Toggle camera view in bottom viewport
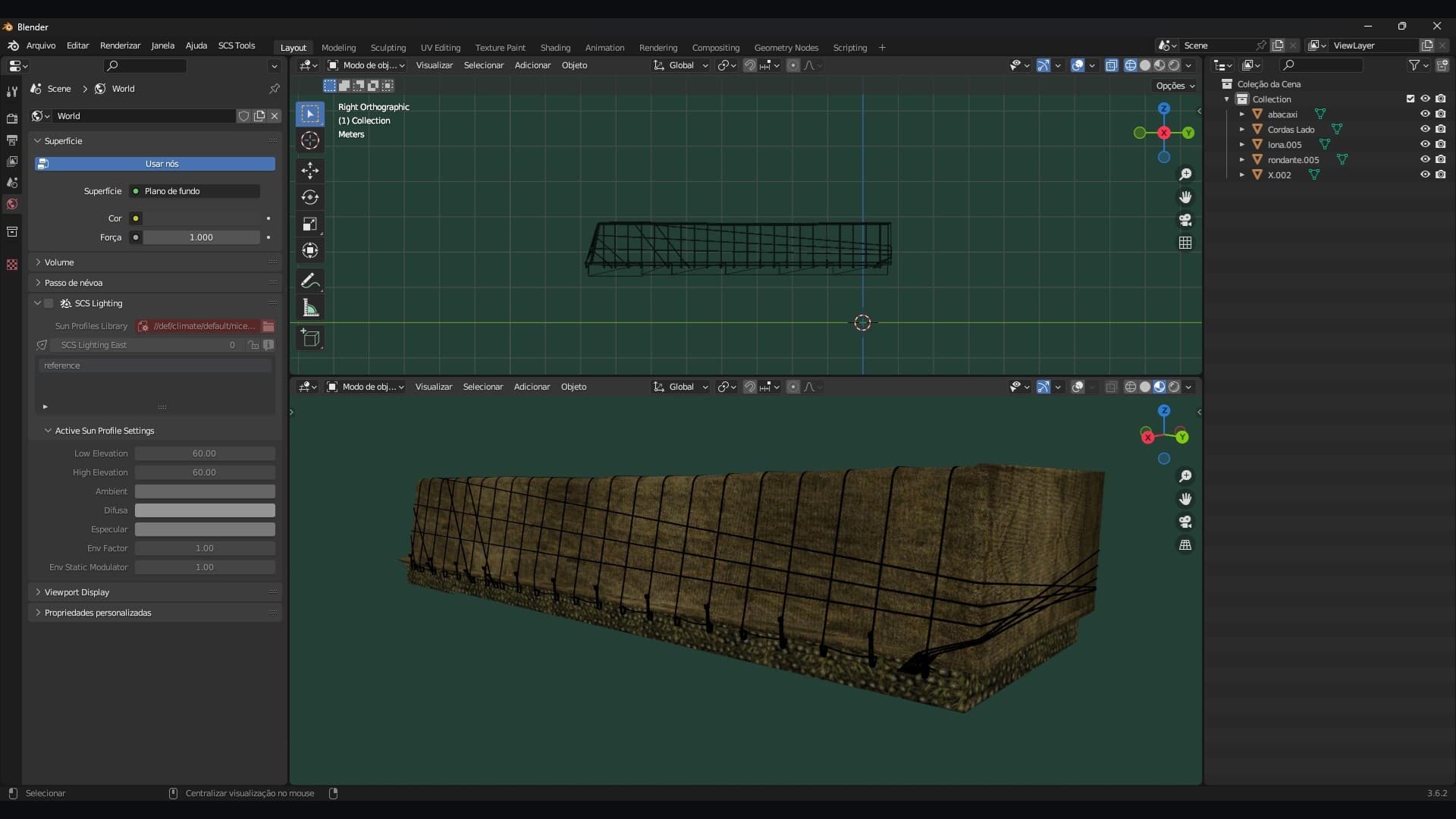The width and height of the screenshot is (1456, 819). coord(1185,522)
